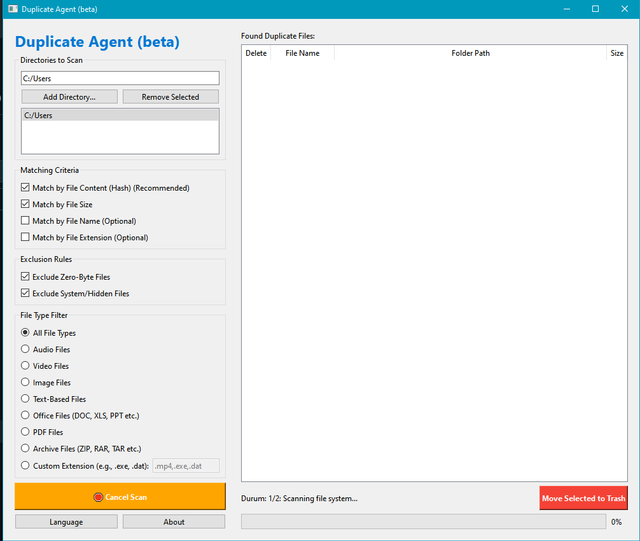Image resolution: width=640 pixels, height=541 pixels.
Task: Click the status text 'Scanning file system...'
Action: tap(320, 499)
